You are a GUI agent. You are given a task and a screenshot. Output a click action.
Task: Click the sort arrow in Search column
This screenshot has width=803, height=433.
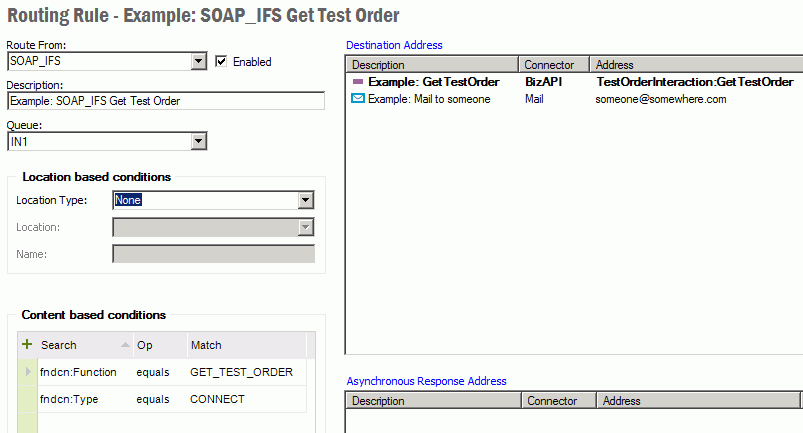[x=125, y=345]
